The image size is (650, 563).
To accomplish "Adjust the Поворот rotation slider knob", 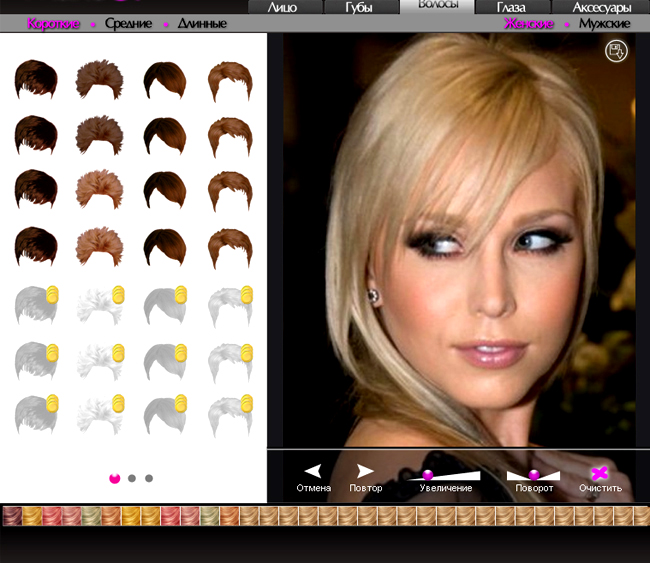I will click(x=534, y=475).
